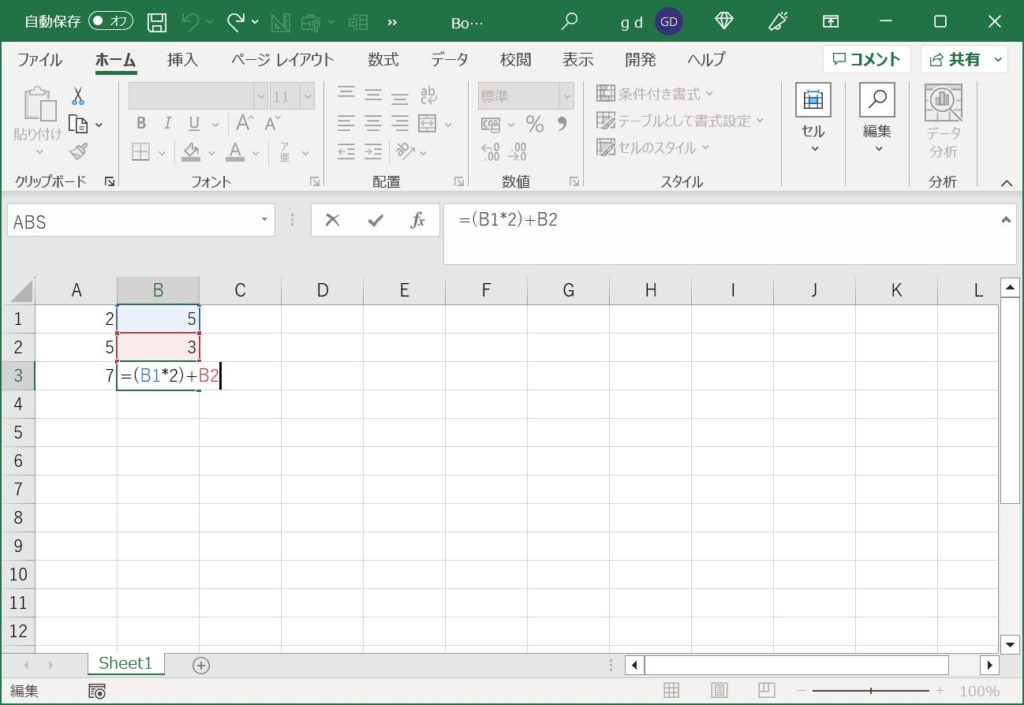The height and width of the screenshot is (705, 1024).
Task: Click the Save icon in title bar
Action: (157, 21)
